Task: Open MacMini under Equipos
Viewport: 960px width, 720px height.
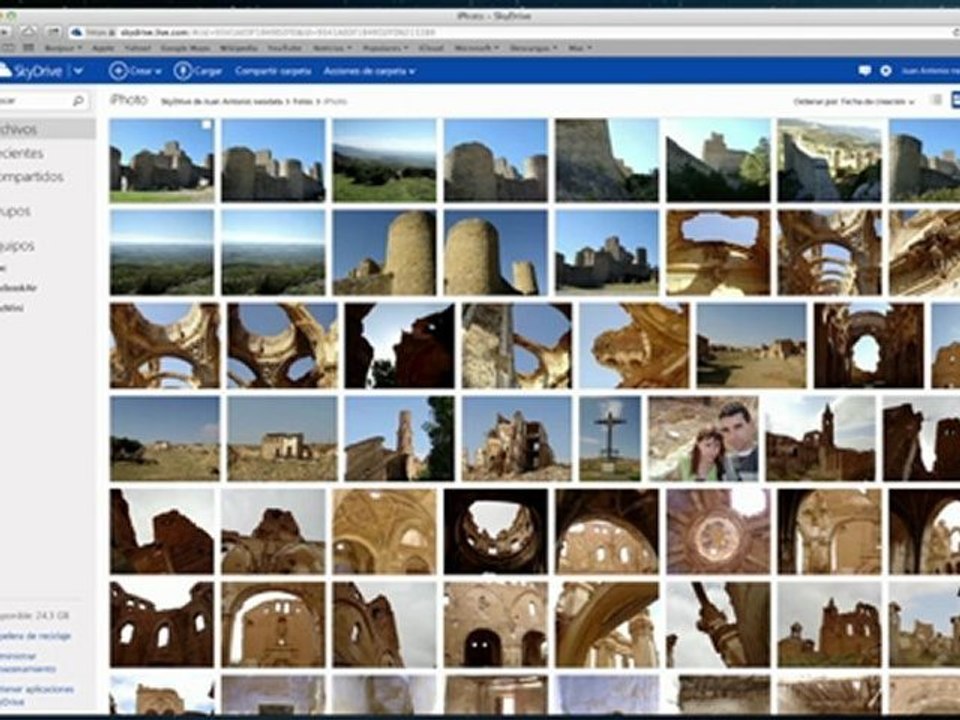Action: pyautogui.click(x=12, y=308)
